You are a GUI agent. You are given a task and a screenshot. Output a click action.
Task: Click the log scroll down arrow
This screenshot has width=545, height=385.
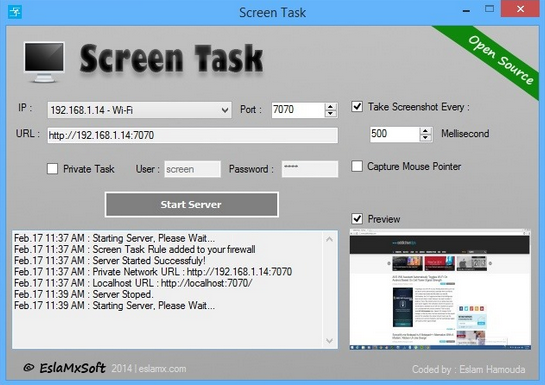pos(330,341)
